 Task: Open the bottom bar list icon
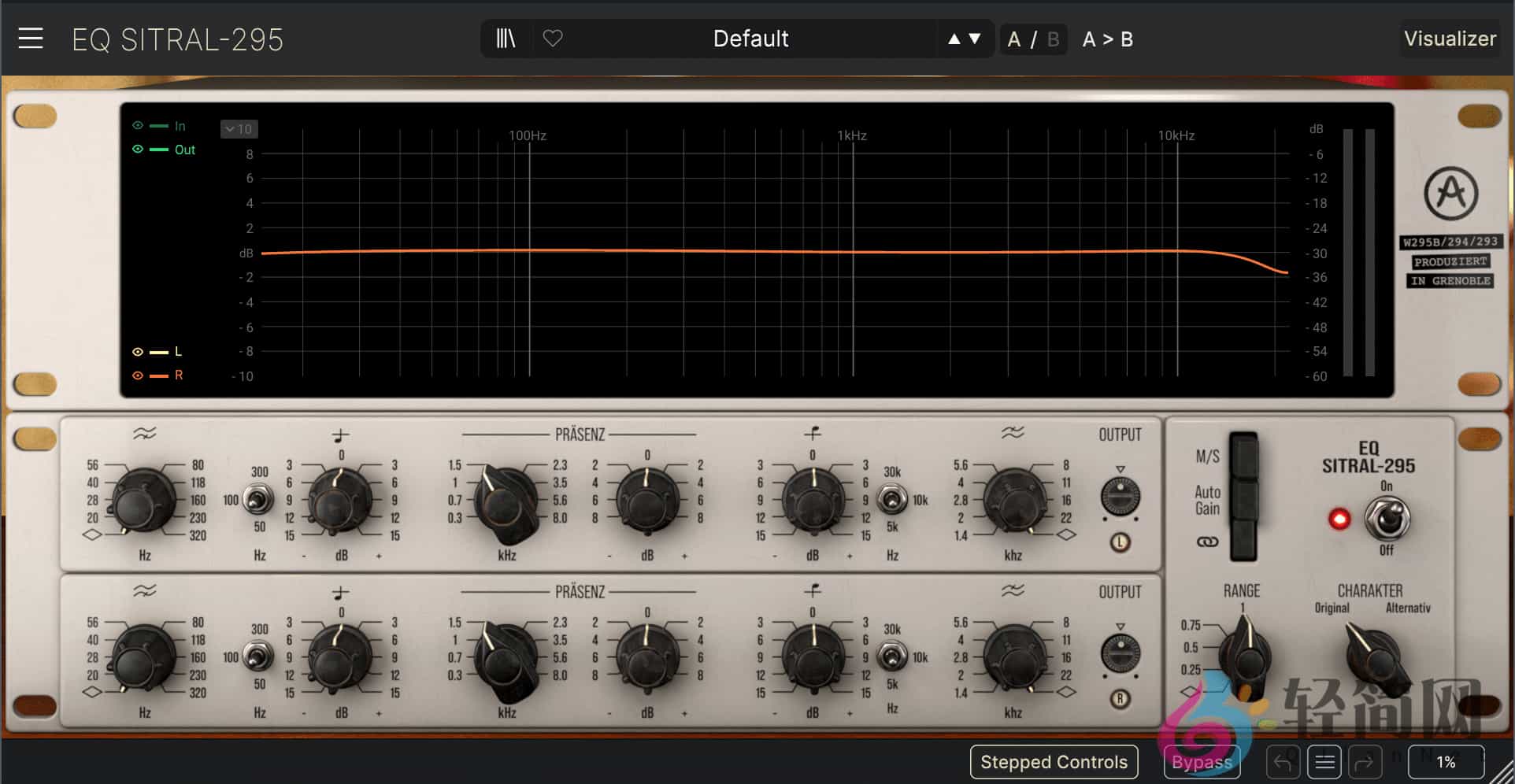point(1325,761)
